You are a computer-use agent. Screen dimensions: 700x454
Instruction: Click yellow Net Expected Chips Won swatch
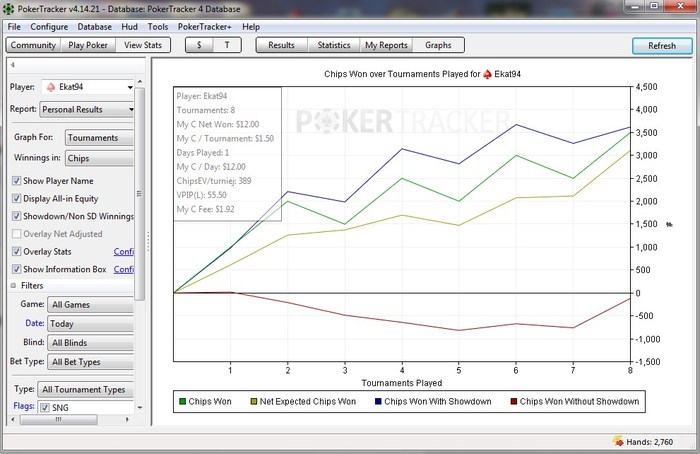click(x=254, y=401)
